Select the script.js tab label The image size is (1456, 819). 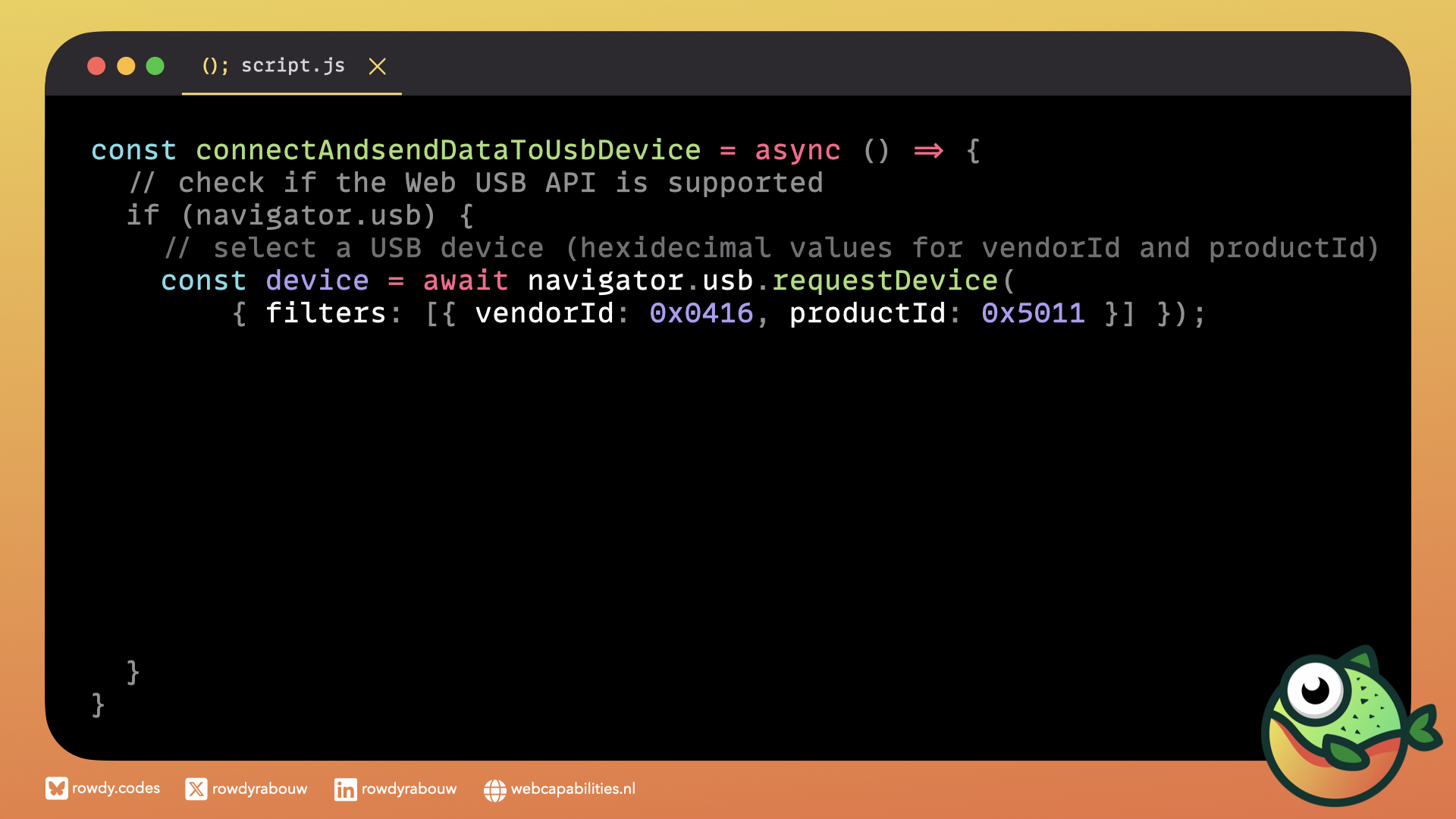(x=293, y=66)
